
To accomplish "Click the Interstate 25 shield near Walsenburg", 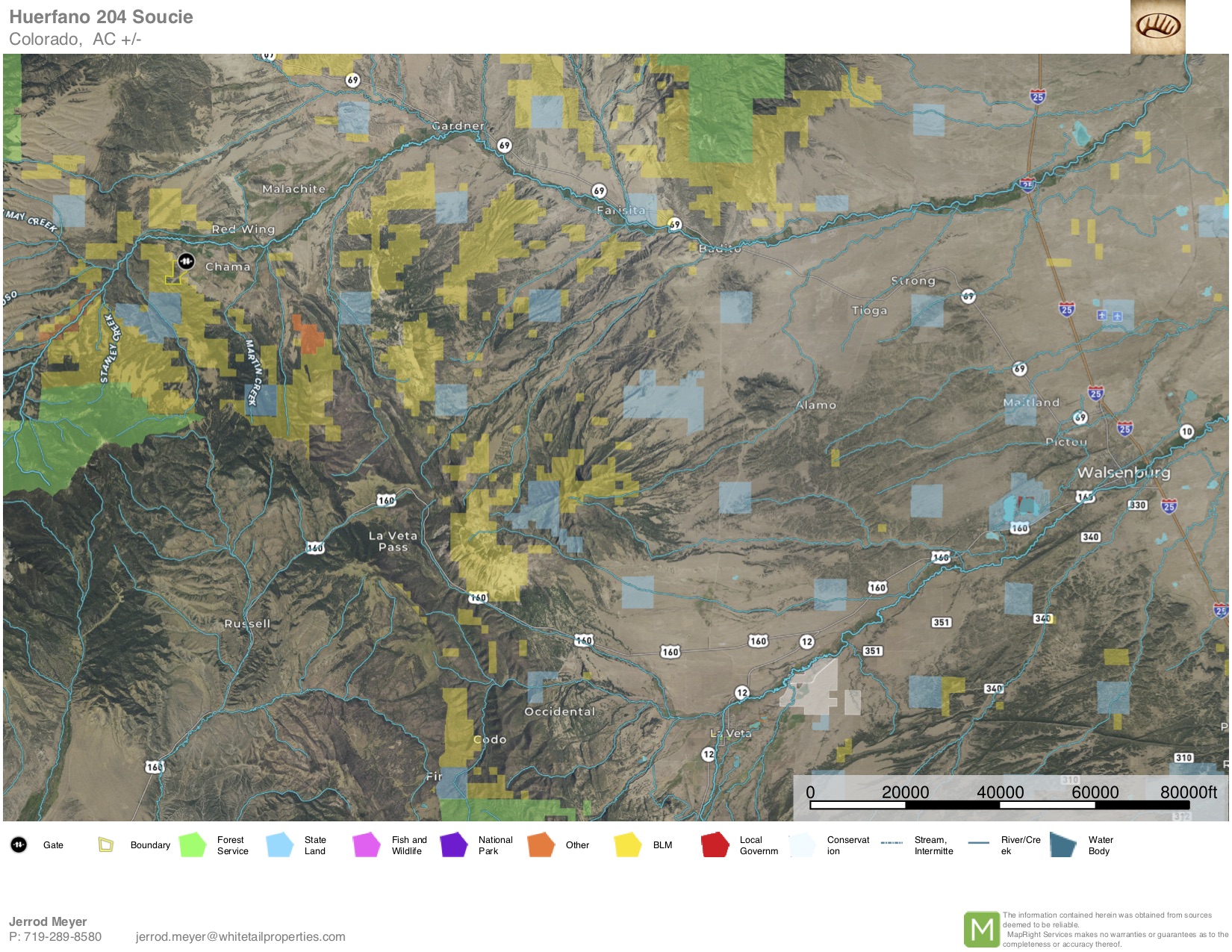I will pos(1169,507).
